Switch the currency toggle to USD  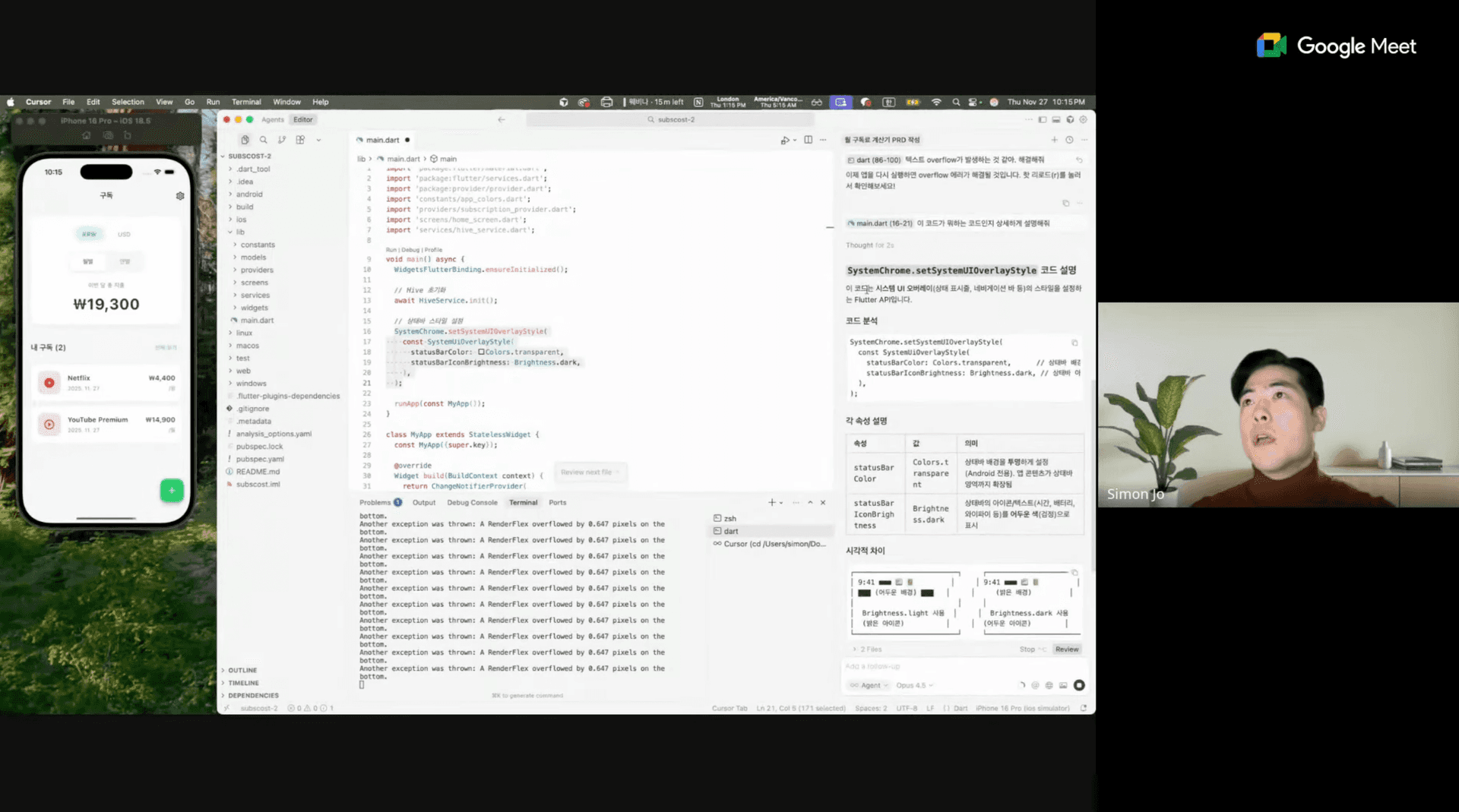pos(124,234)
